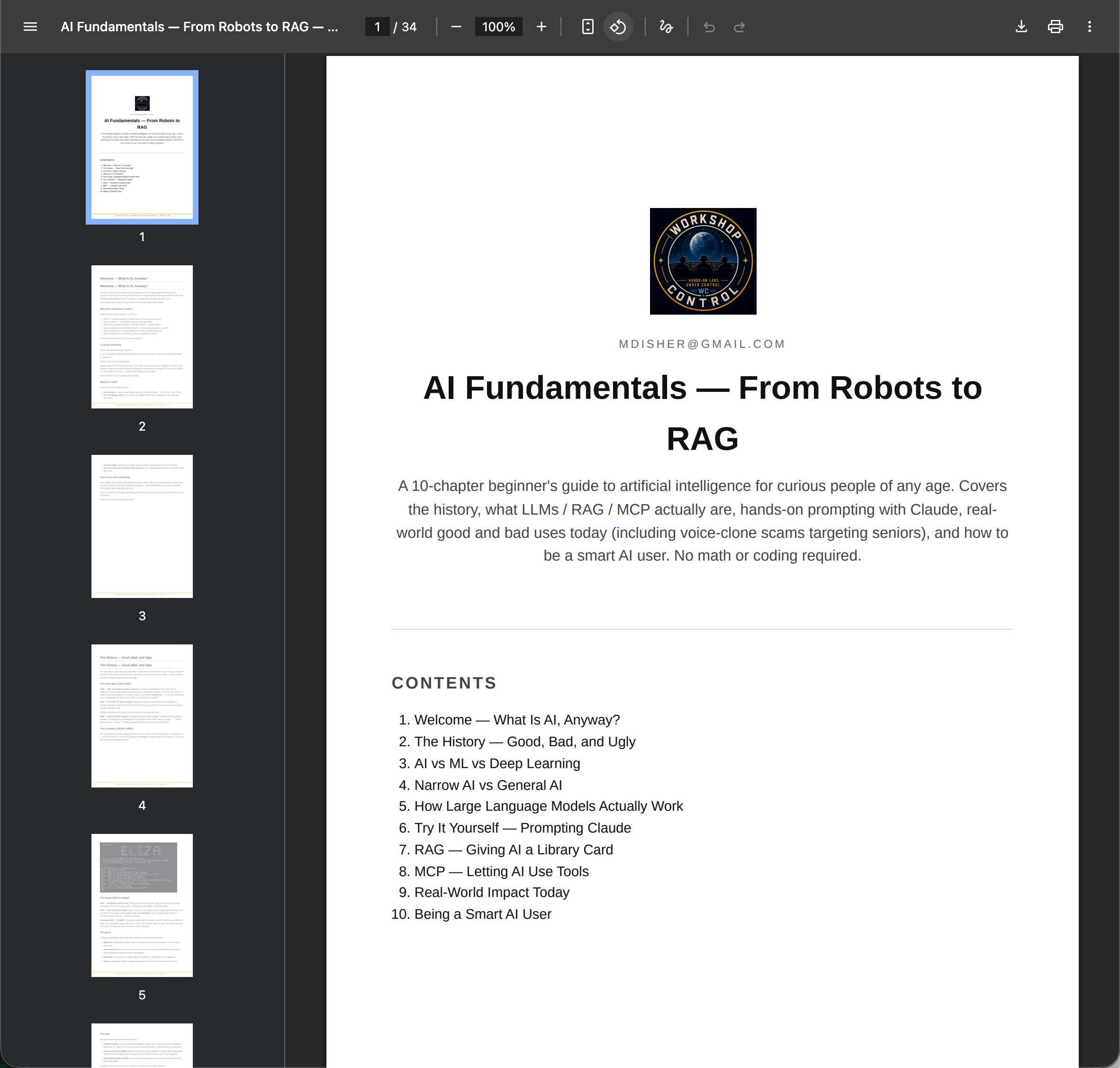Viewport: 1120px width, 1068px height.
Task: Open 'Welcome — What Is AI, Anyway?' entry
Action: (x=517, y=720)
